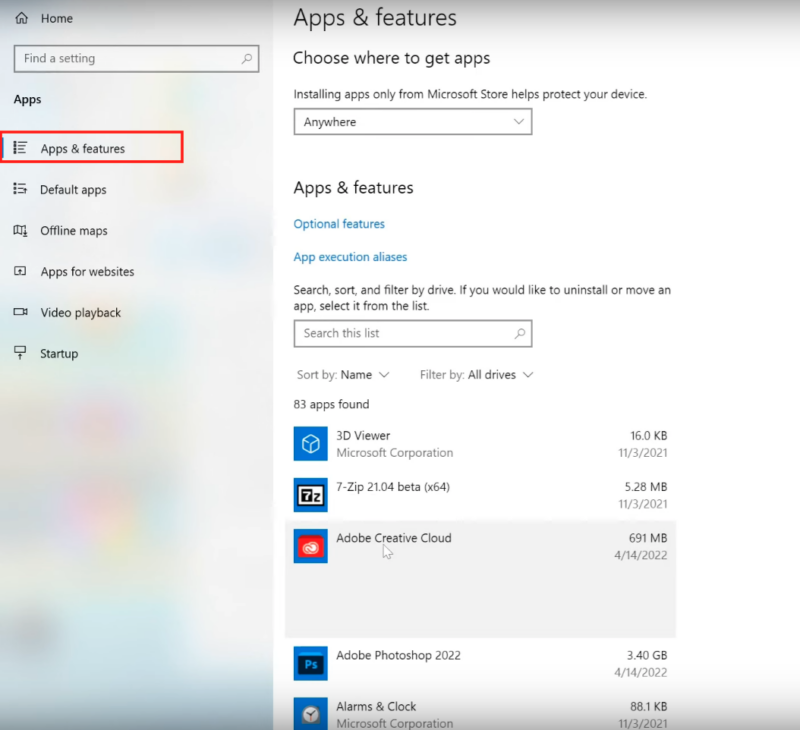This screenshot has height=730, width=800.
Task: Click the Adobe Photoshop 2022 icon
Action: (x=310, y=663)
